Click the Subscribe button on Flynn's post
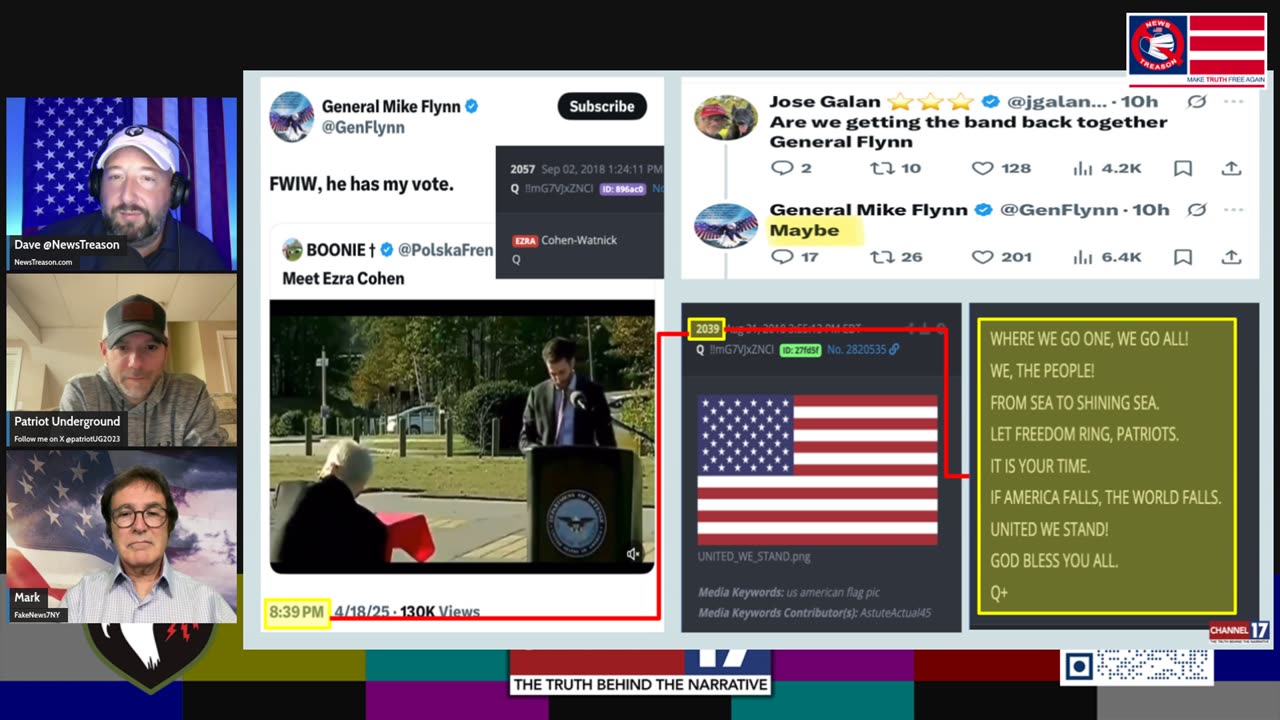Viewport: 1280px width, 720px height. tap(602, 106)
